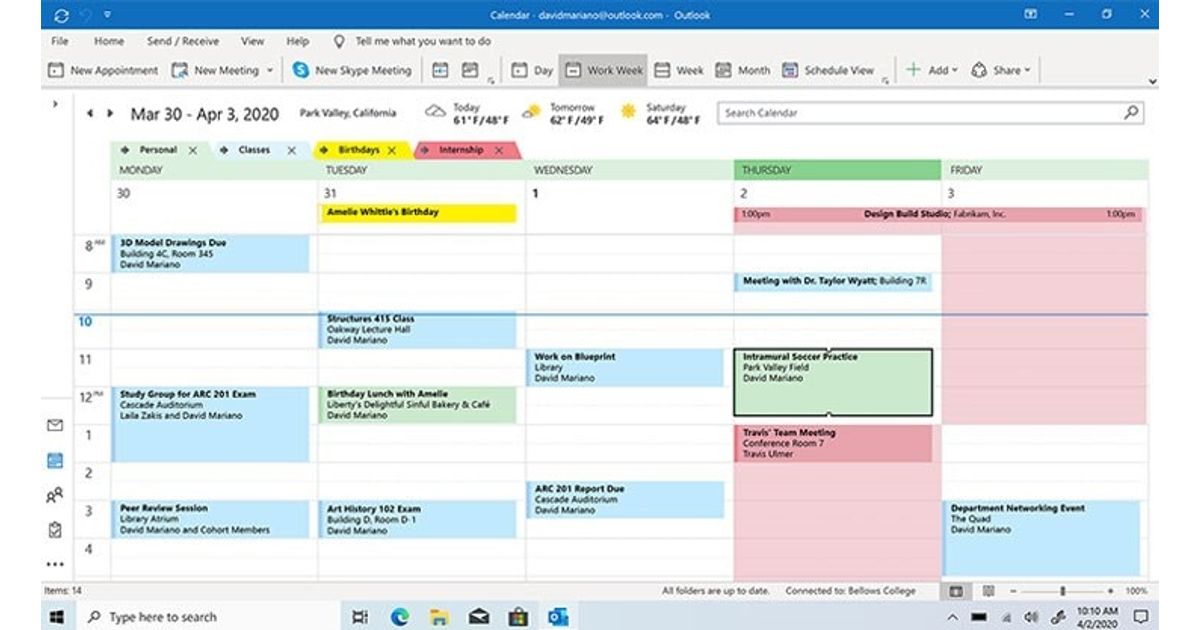Click the New Skype Meeting icon
The height and width of the screenshot is (630, 1200).
tap(301, 70)
